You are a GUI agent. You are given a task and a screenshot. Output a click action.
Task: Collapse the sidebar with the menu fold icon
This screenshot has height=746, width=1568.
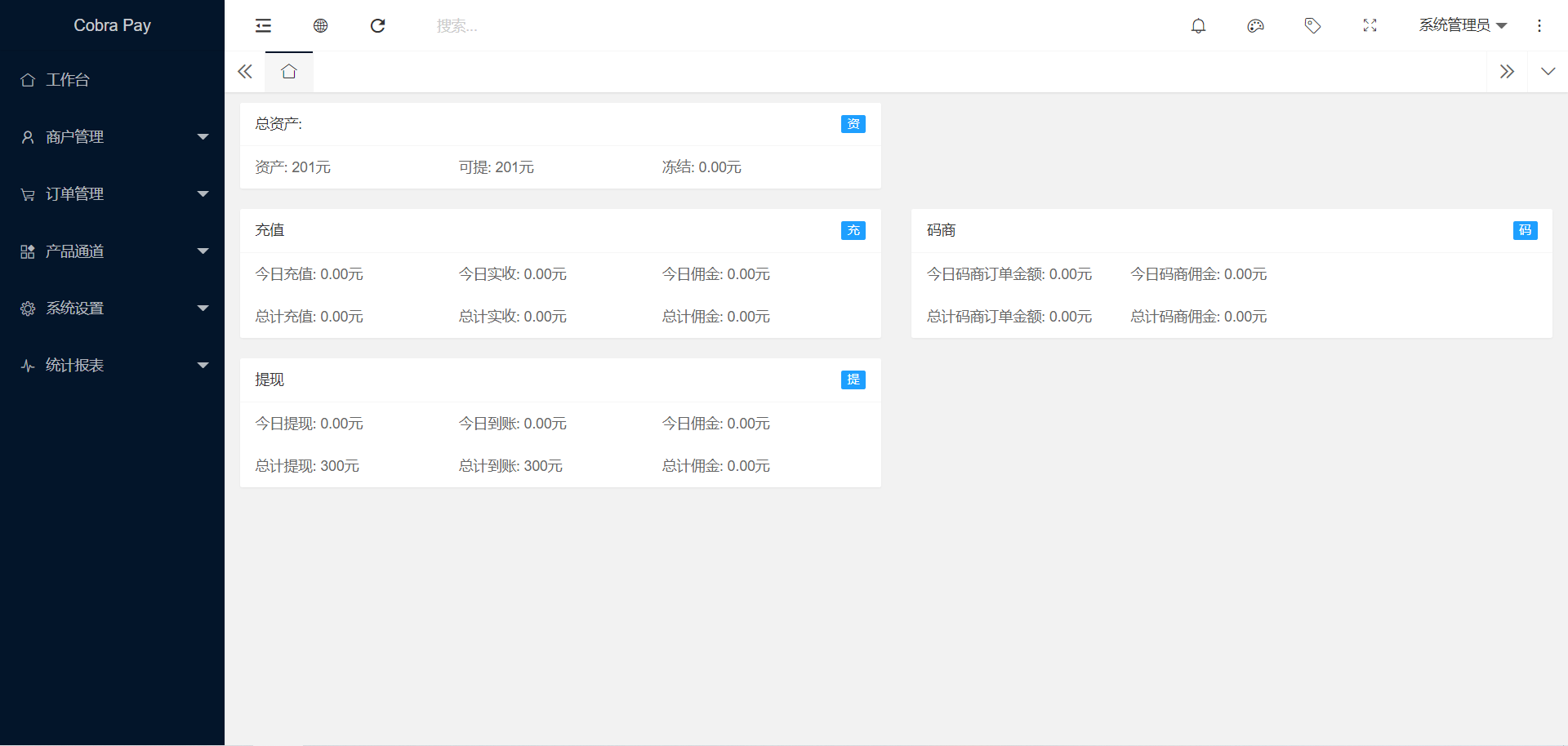pyautogui.click(x=263, y=26)
